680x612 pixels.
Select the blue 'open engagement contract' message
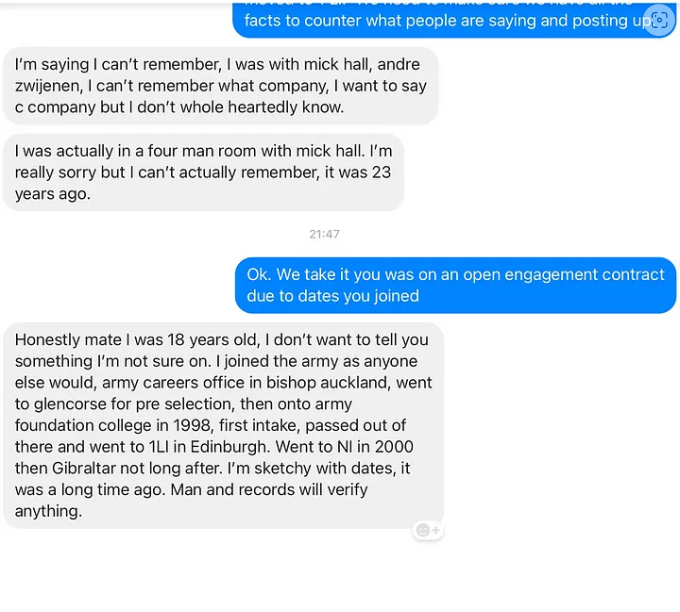click(455, 285)
